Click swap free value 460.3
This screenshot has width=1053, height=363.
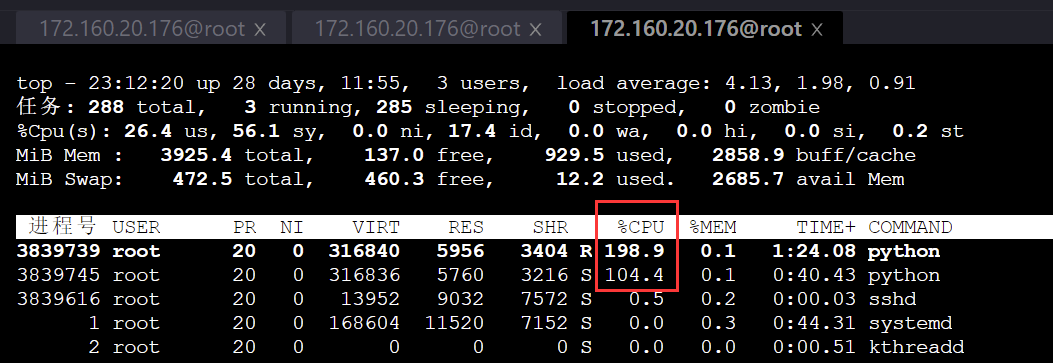(394, 180)
